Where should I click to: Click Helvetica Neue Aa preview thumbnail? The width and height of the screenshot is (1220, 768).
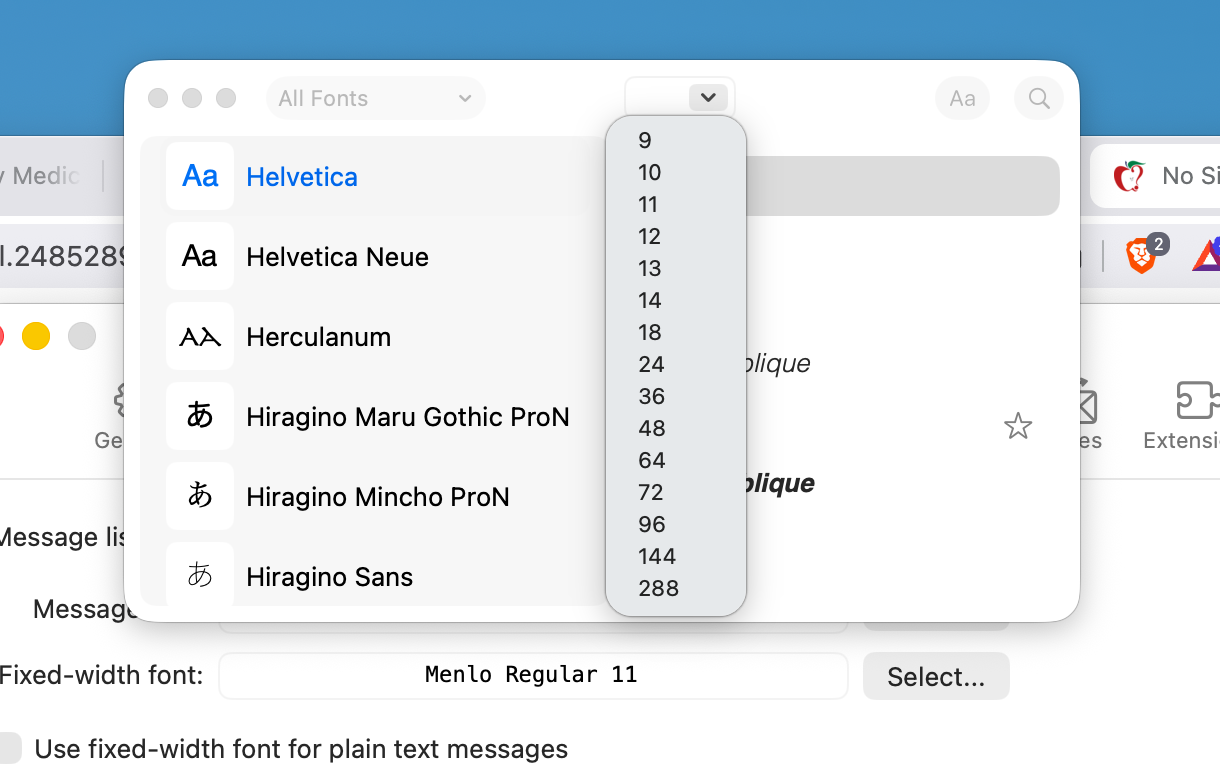[200, 256]
